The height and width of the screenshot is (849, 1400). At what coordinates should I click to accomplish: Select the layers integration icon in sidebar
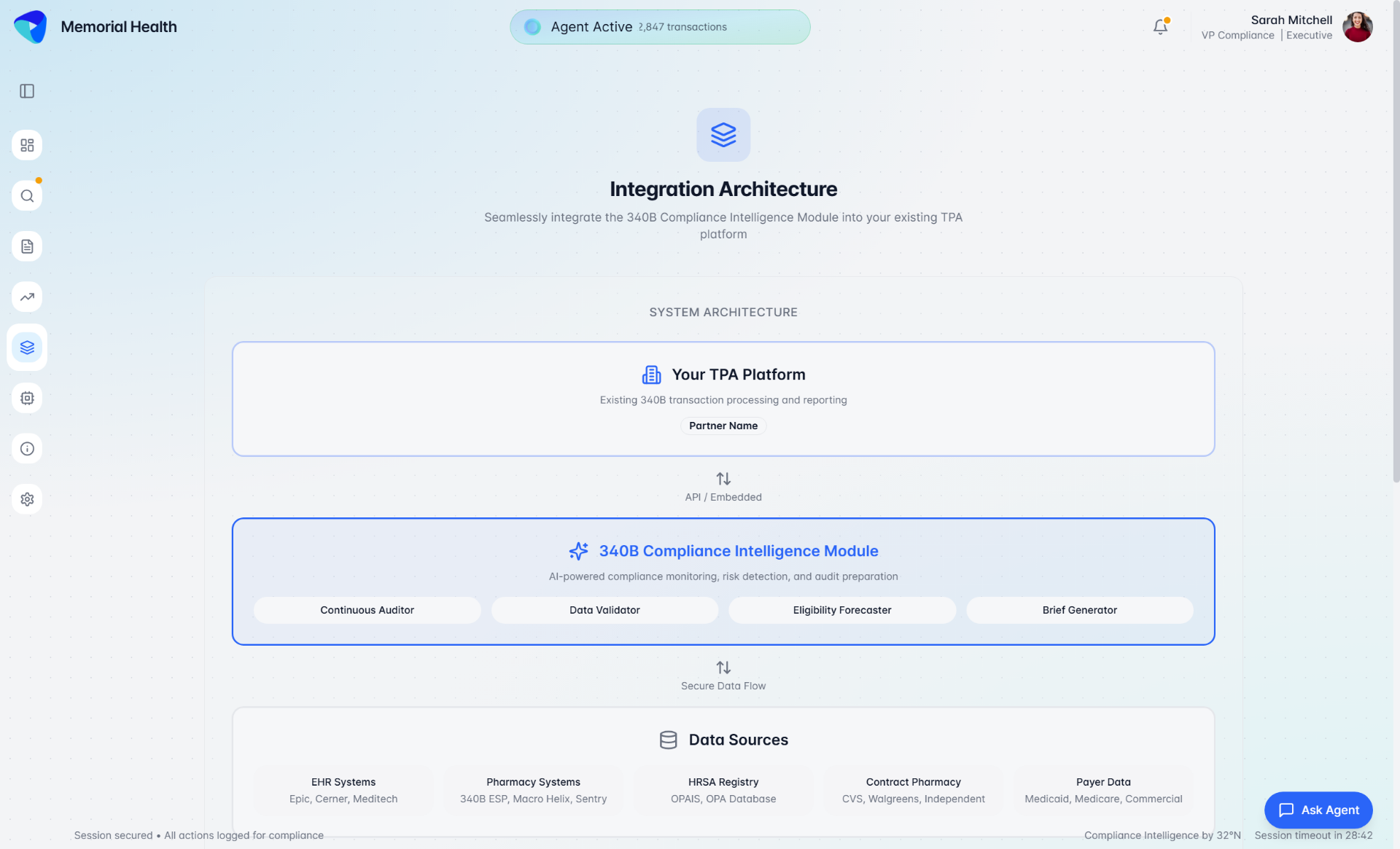pyautogui.click(x=27, y=348)
